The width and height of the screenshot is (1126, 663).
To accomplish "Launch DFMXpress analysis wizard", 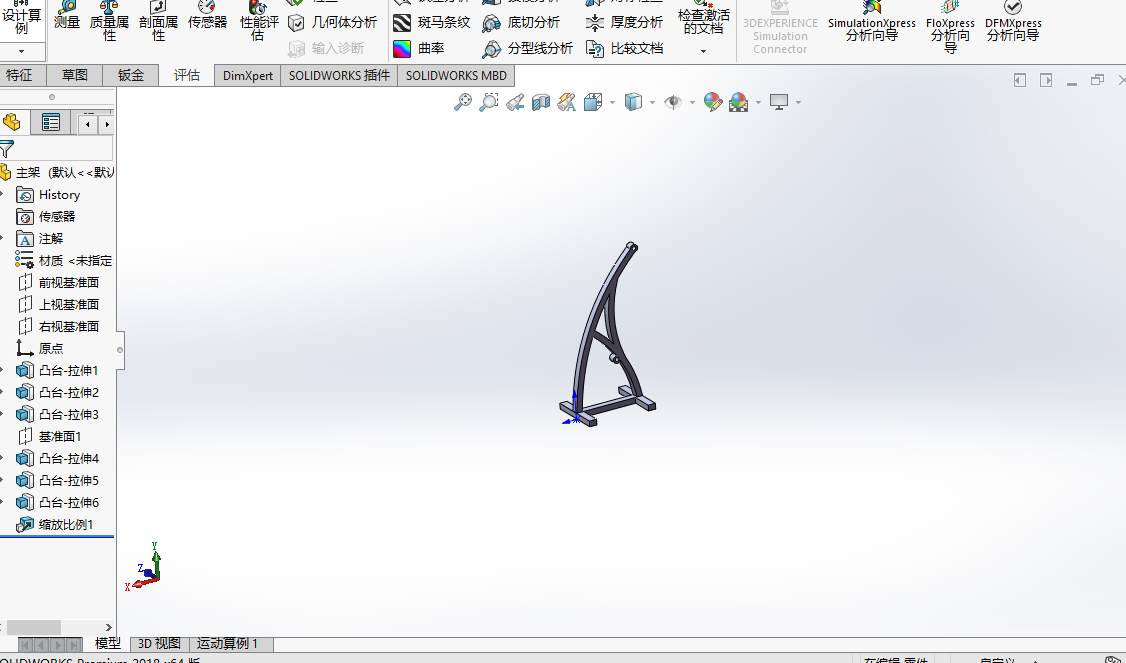I will (1013, 21).
